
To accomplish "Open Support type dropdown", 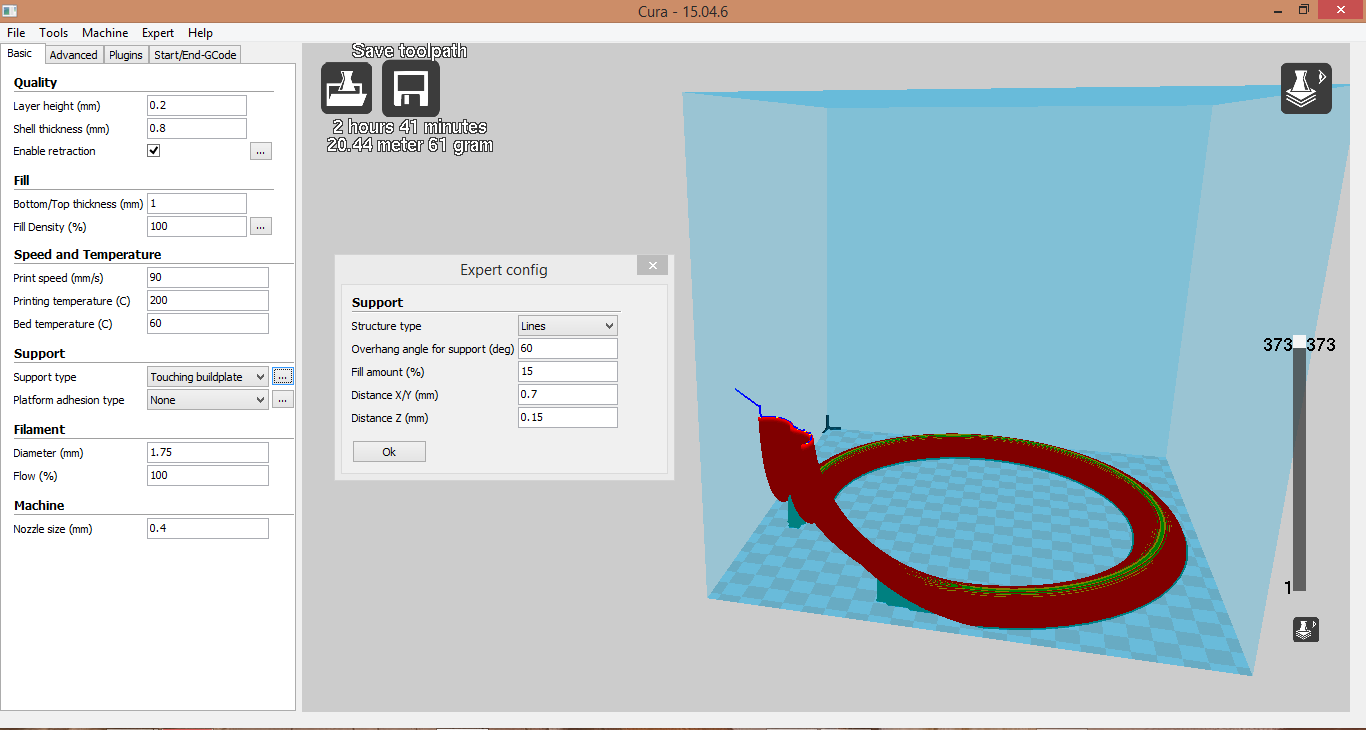I will (x=208, y=377).
